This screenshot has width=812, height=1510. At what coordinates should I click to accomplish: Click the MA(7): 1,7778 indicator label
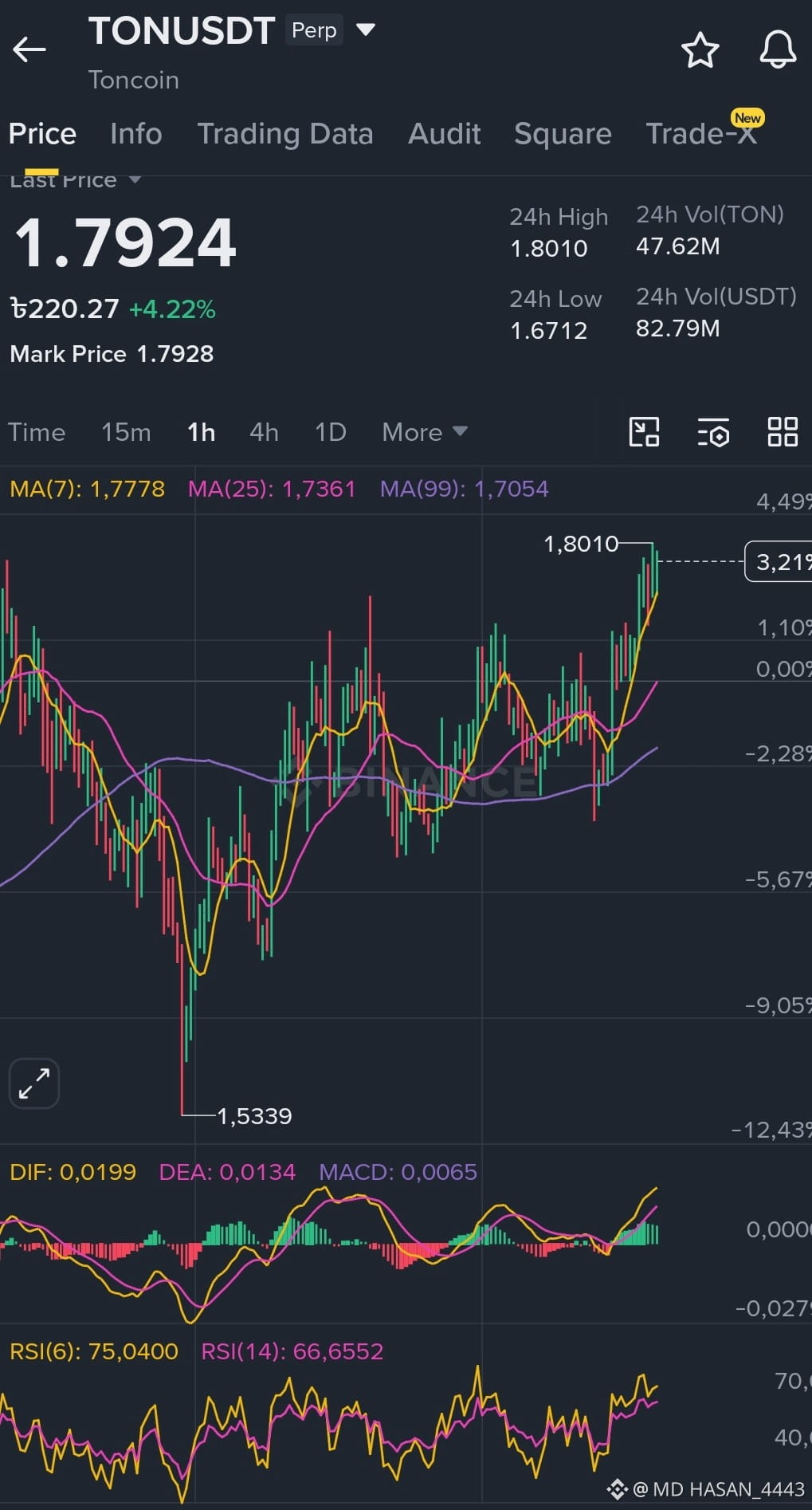87,489
